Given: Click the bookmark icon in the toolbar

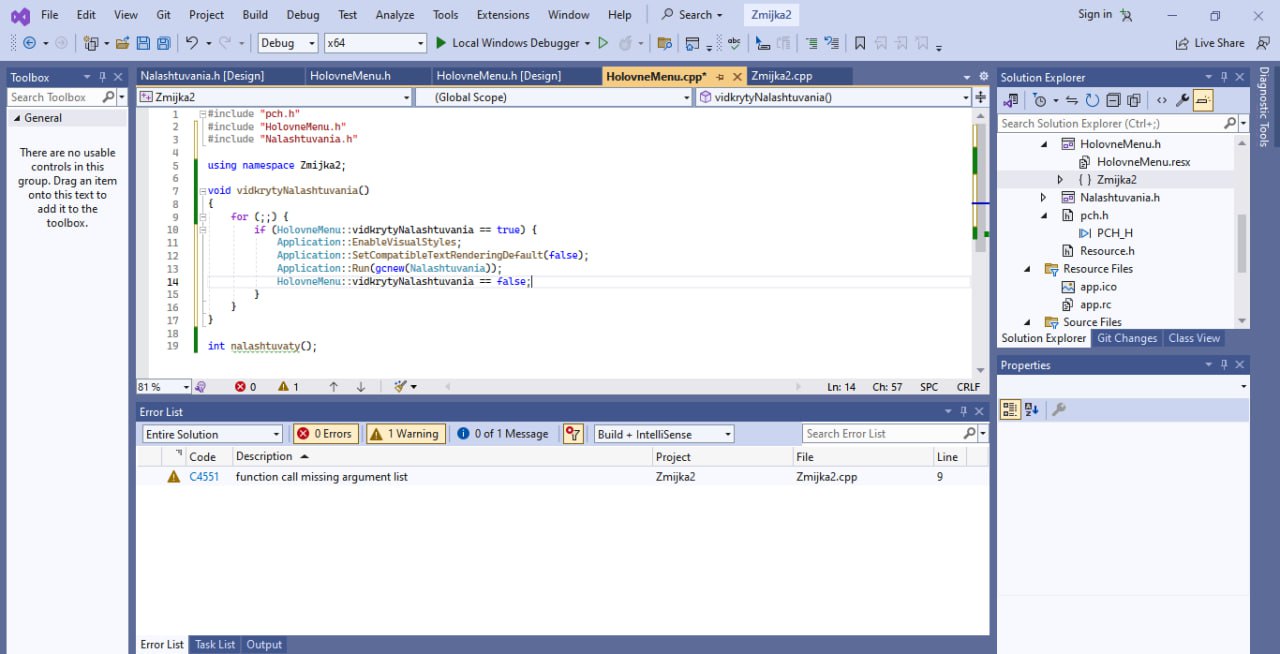Looking at the screenshot, I should tap(859, 43).
